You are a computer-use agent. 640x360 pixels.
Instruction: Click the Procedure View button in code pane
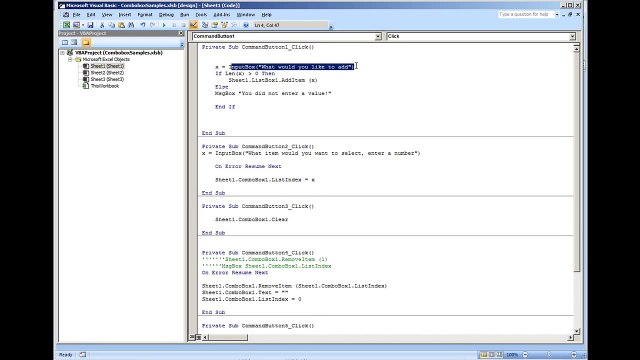pos(192,337)
